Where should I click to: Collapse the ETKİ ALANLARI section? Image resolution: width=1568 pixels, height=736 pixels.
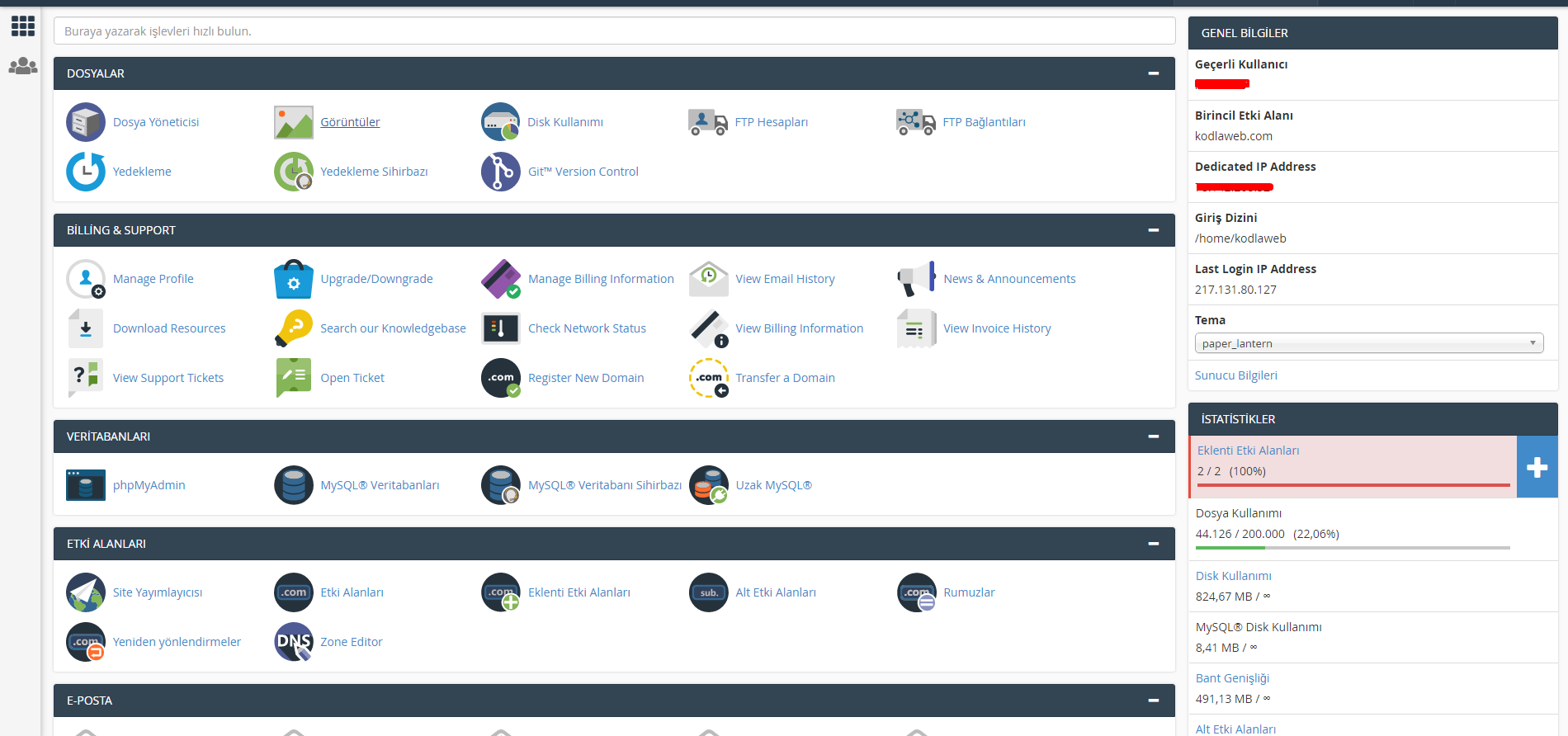click(1153, 544)
